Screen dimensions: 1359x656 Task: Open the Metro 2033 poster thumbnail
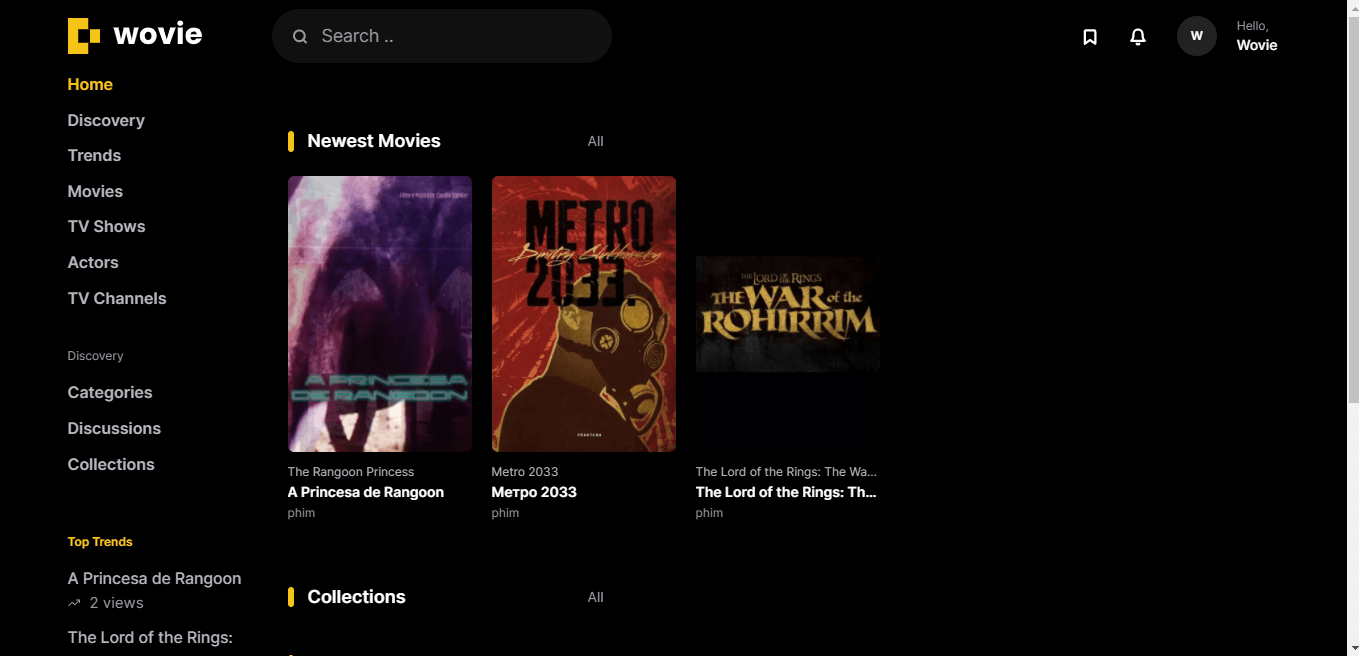tap(583, 314)
